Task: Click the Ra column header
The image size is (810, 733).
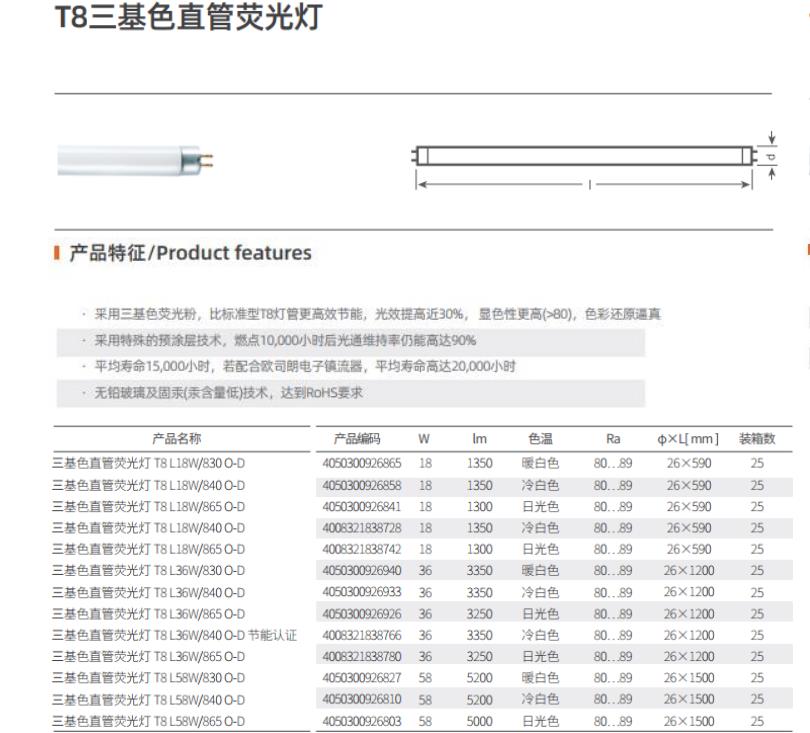Action: point(613,439)
